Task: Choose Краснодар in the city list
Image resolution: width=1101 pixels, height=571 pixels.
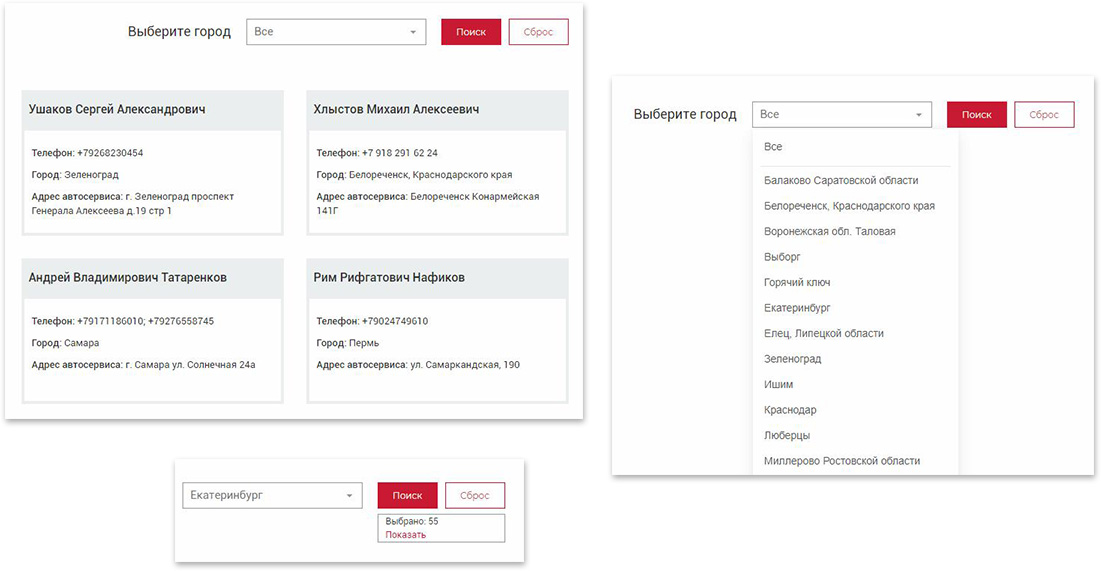Action: coord(790,410)
